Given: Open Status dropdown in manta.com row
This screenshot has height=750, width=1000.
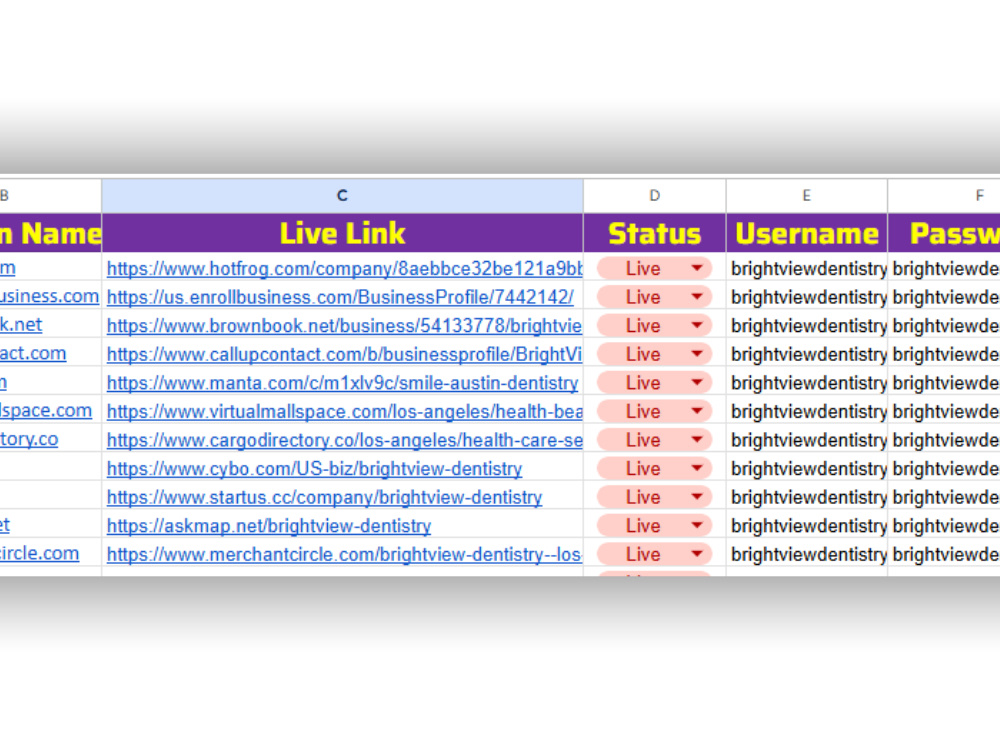Looking at the screenshot, I should point(697,383).
